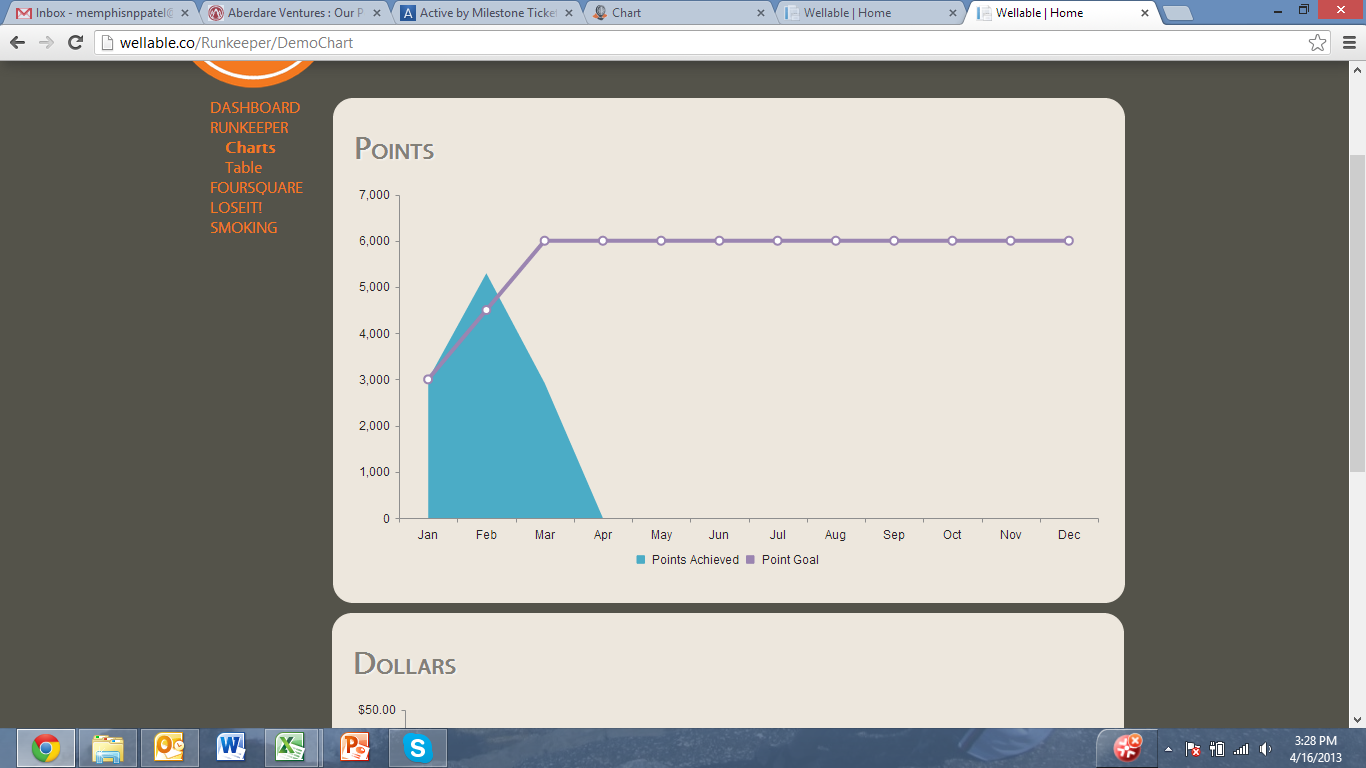Click the "May" x-axis label
This screenshot has width=1366, height=768.
coord(661,535)
